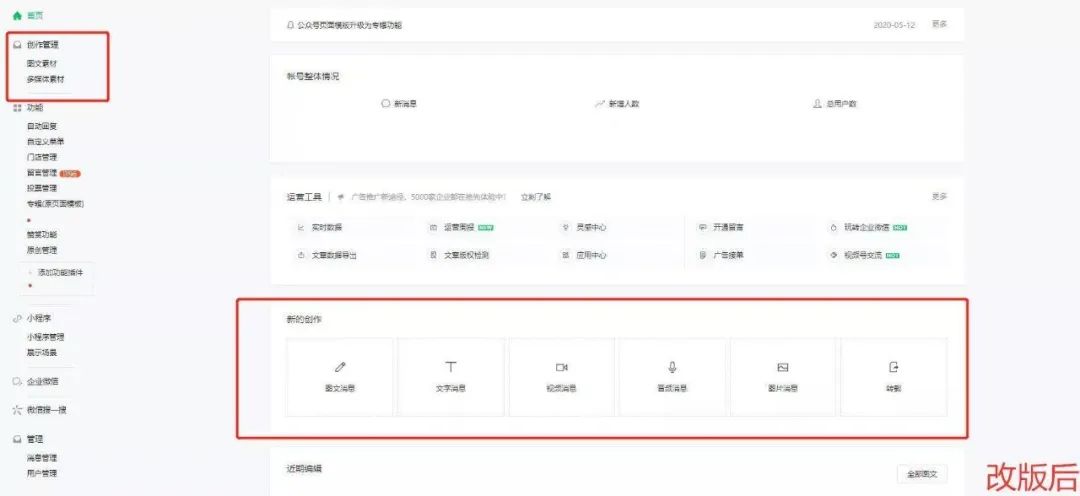Click 添加功能插件 in sidebar

(x=60, y=273)
